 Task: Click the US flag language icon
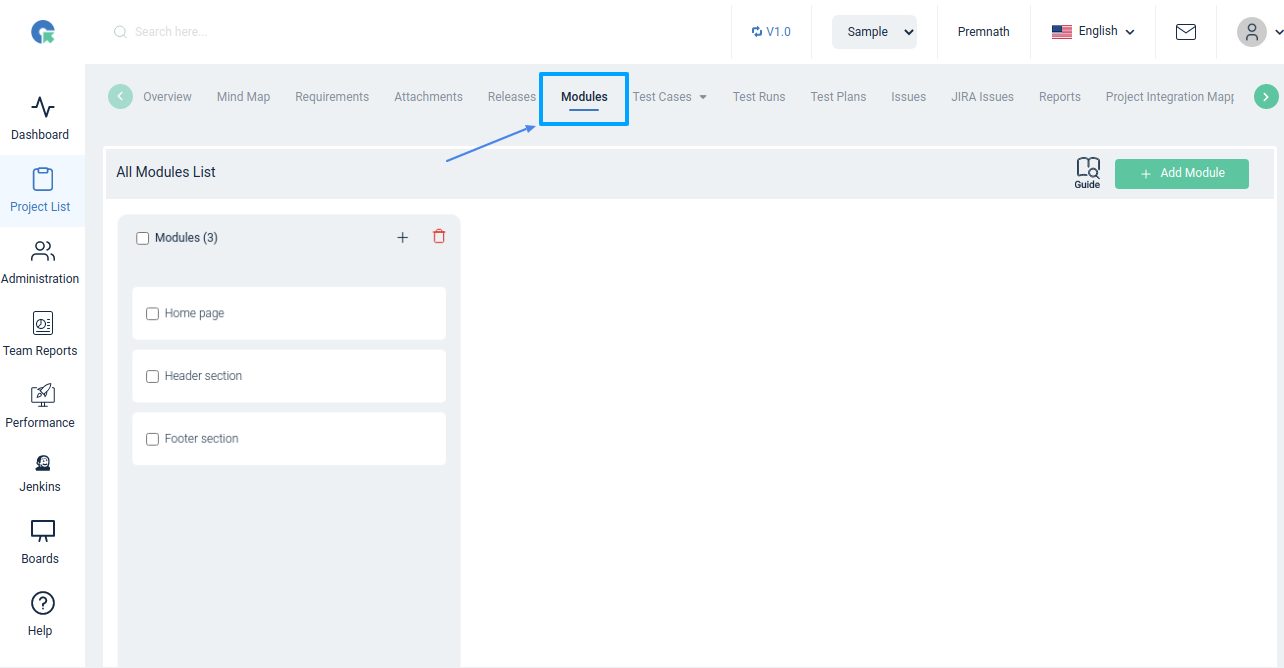pos(1062,32)
